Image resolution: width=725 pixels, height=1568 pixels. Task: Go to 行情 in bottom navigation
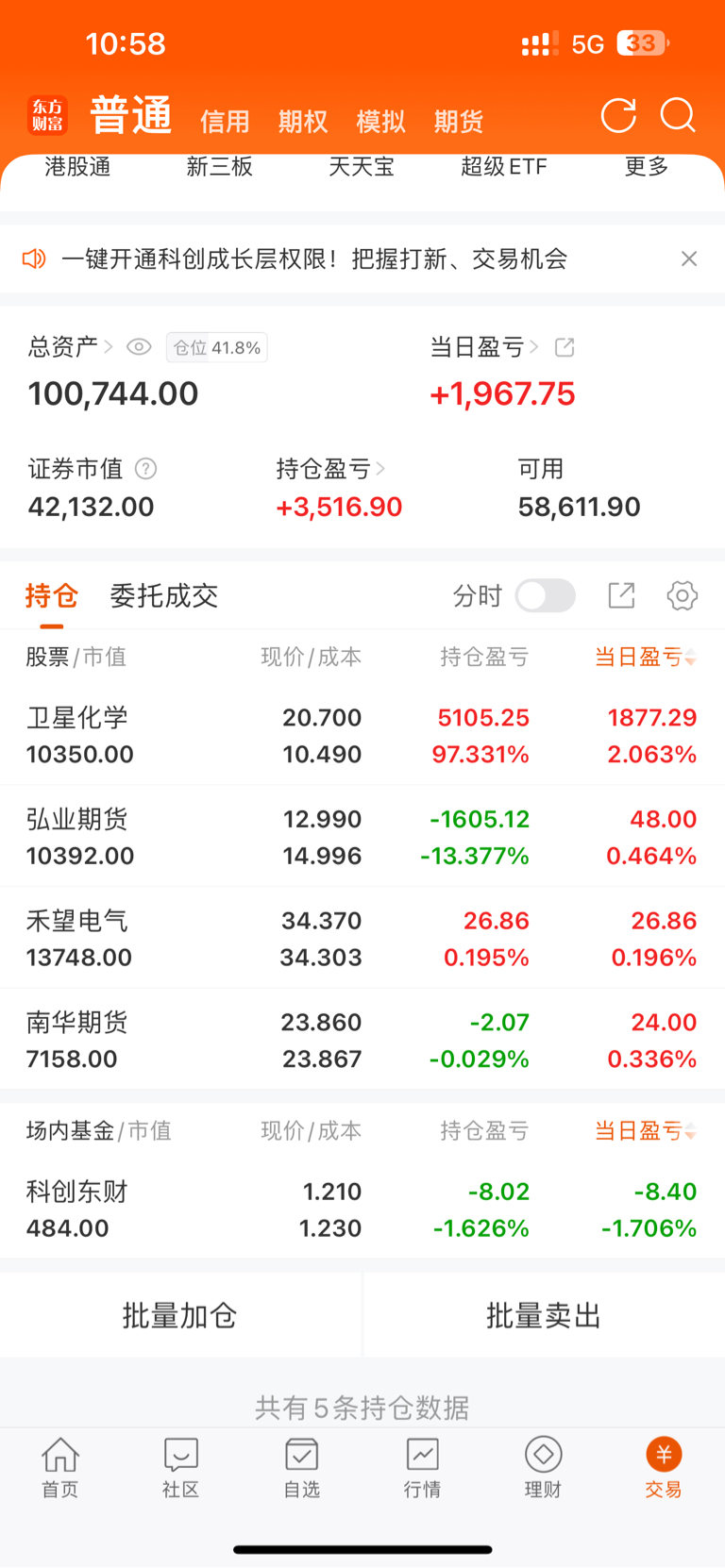[422, 1468]
